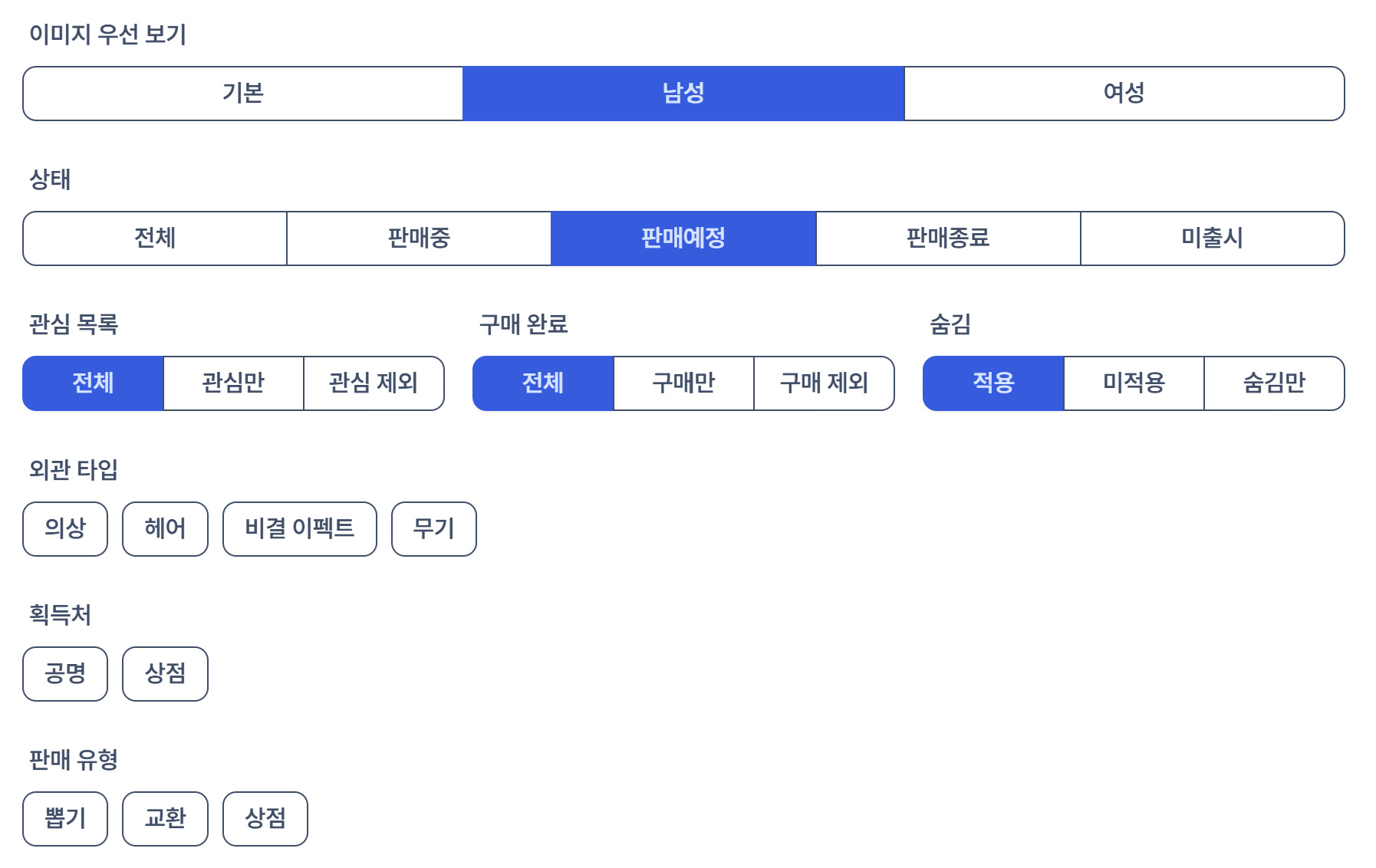
Task: Toggle 교환 sale type chip
Action: 165,819
